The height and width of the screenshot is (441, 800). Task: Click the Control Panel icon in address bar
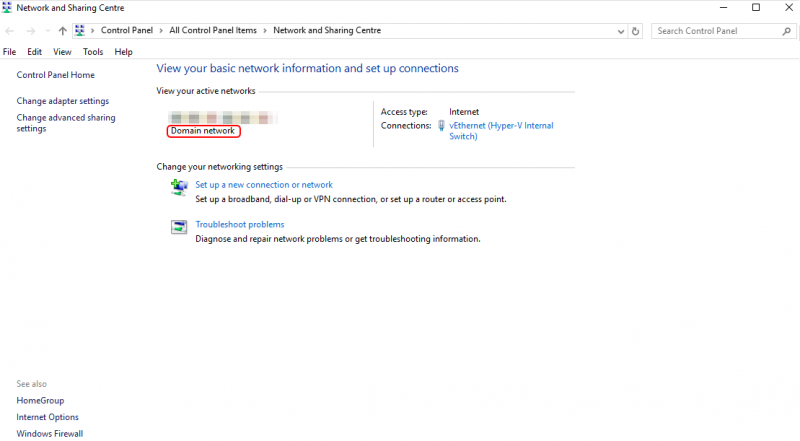(80, 31)
